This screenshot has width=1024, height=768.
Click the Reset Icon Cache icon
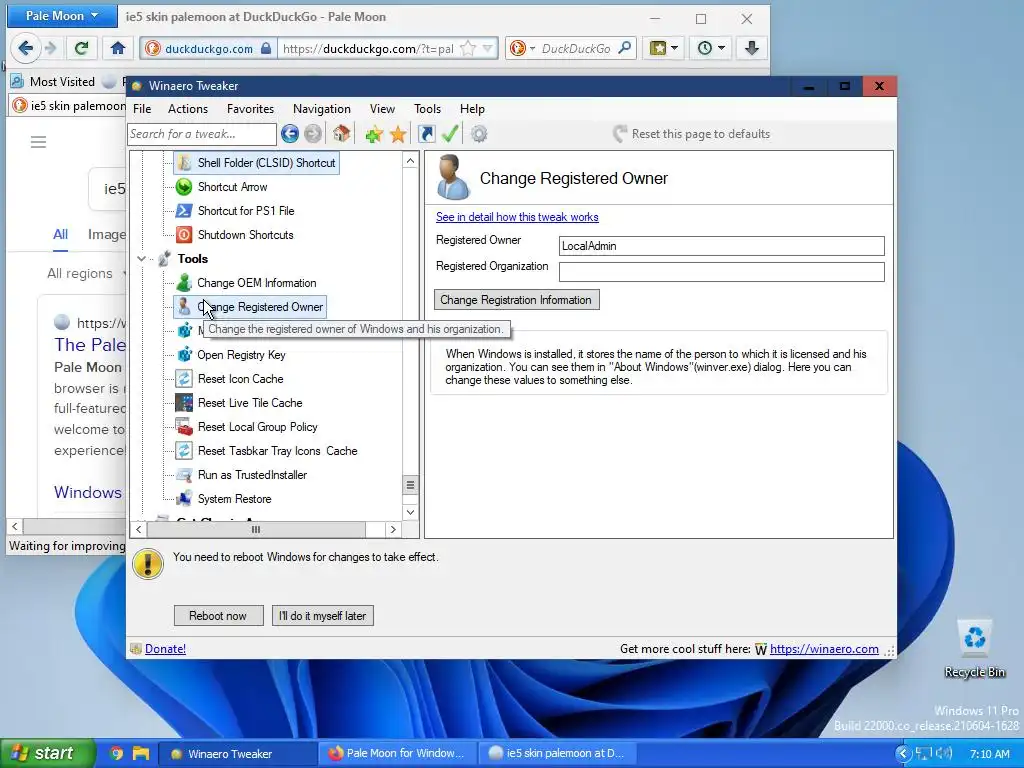[x=184, y=379]
